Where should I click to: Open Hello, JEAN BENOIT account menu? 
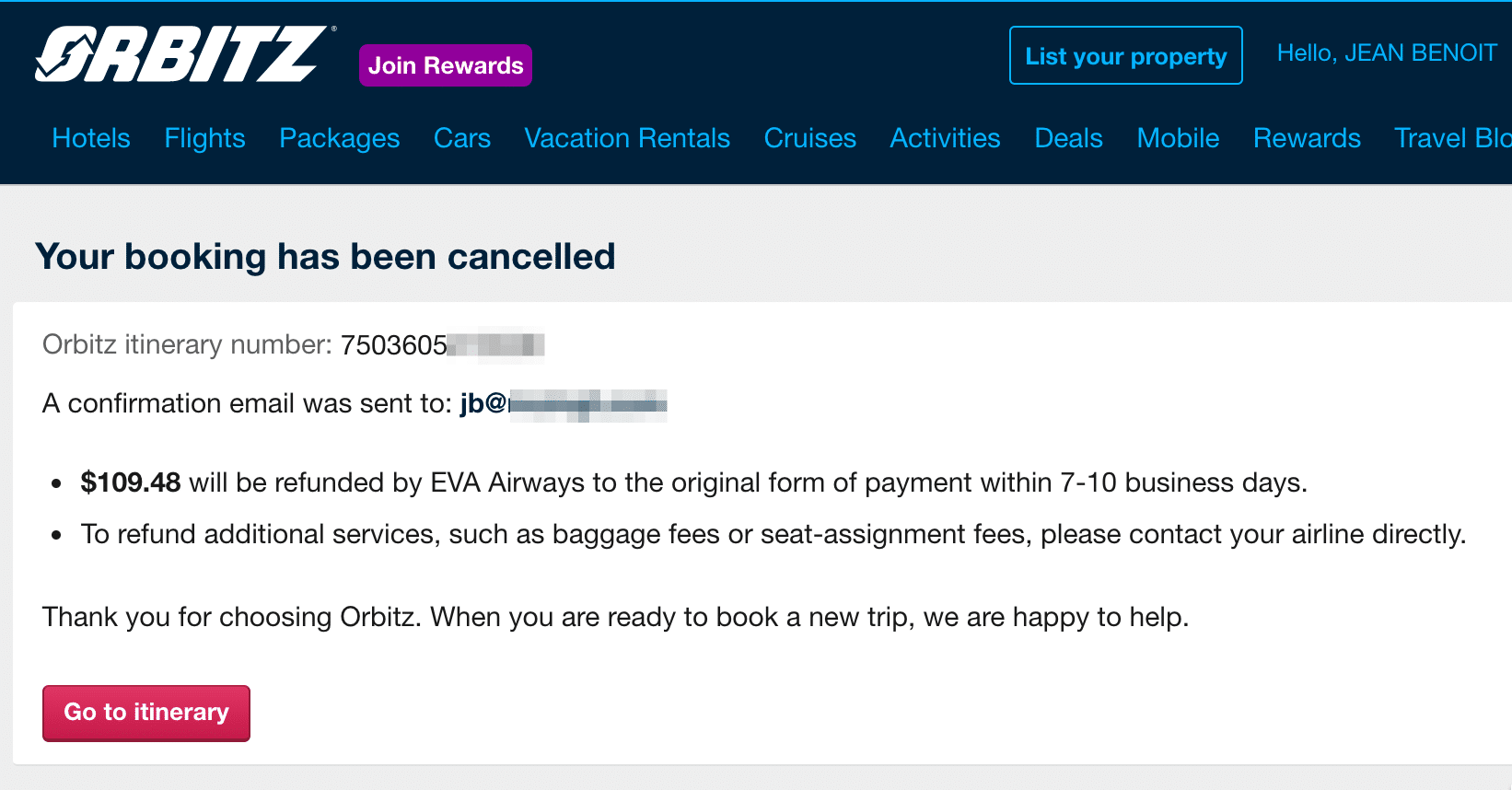coord(1386,53)
